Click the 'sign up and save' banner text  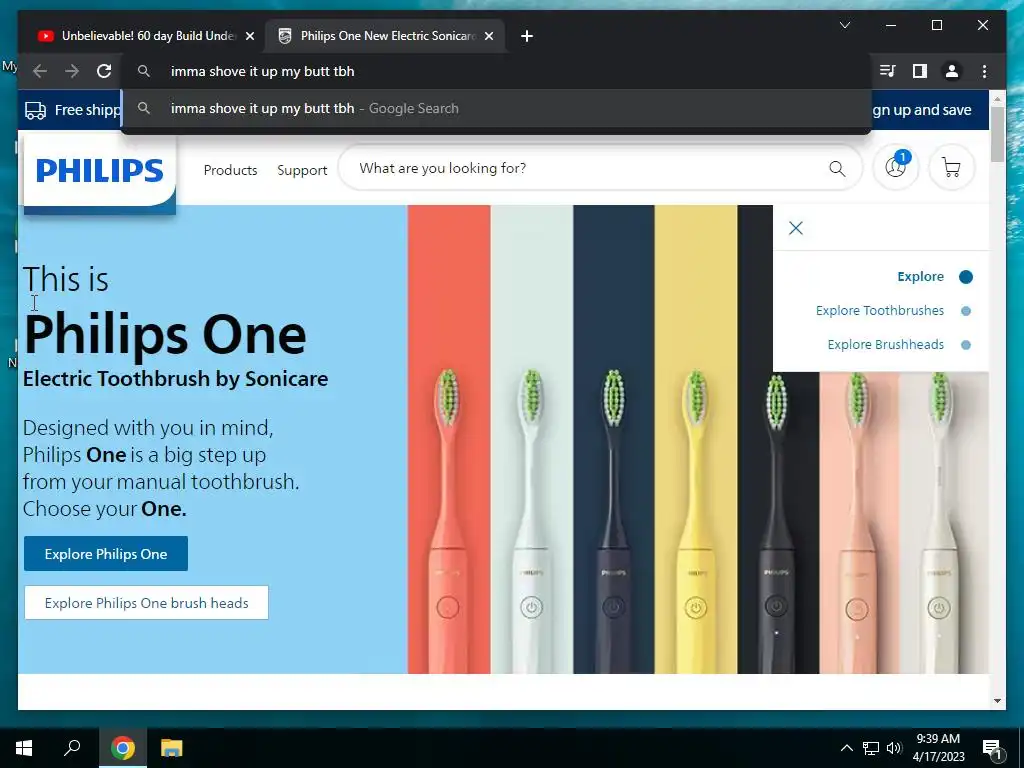(921, 110)
